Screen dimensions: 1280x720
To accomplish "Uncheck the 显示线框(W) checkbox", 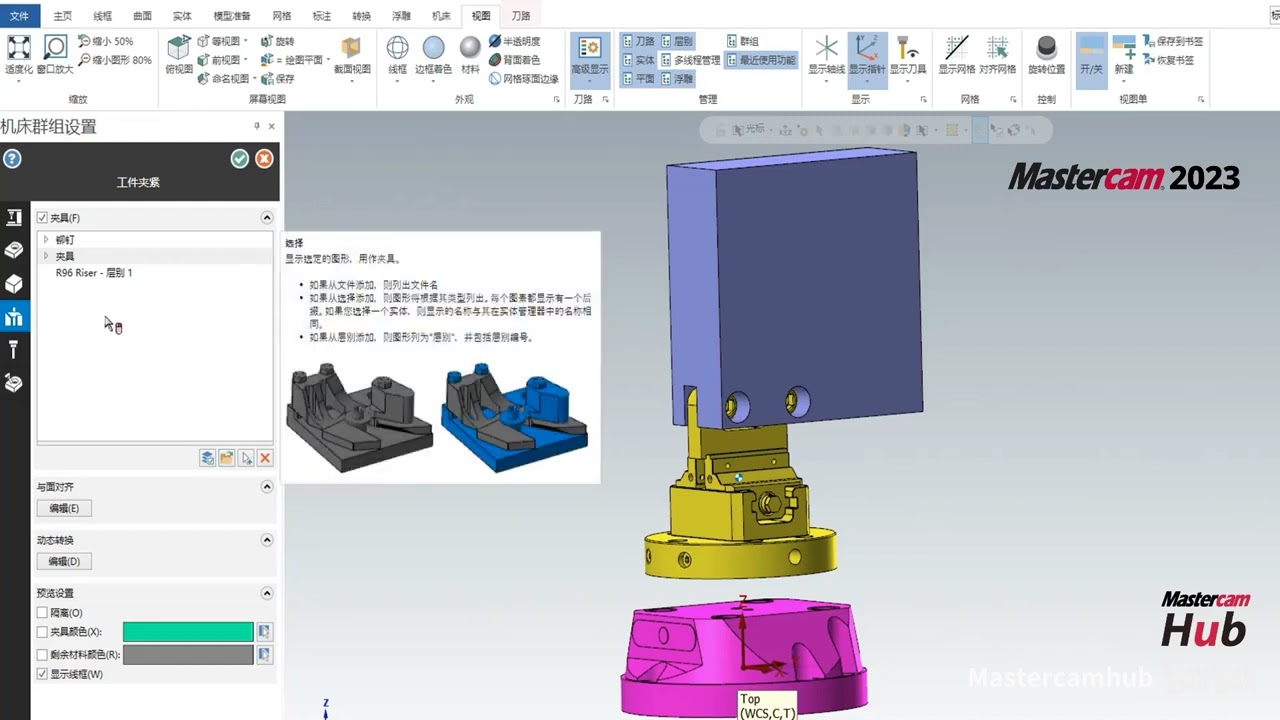I will point(42,674).
